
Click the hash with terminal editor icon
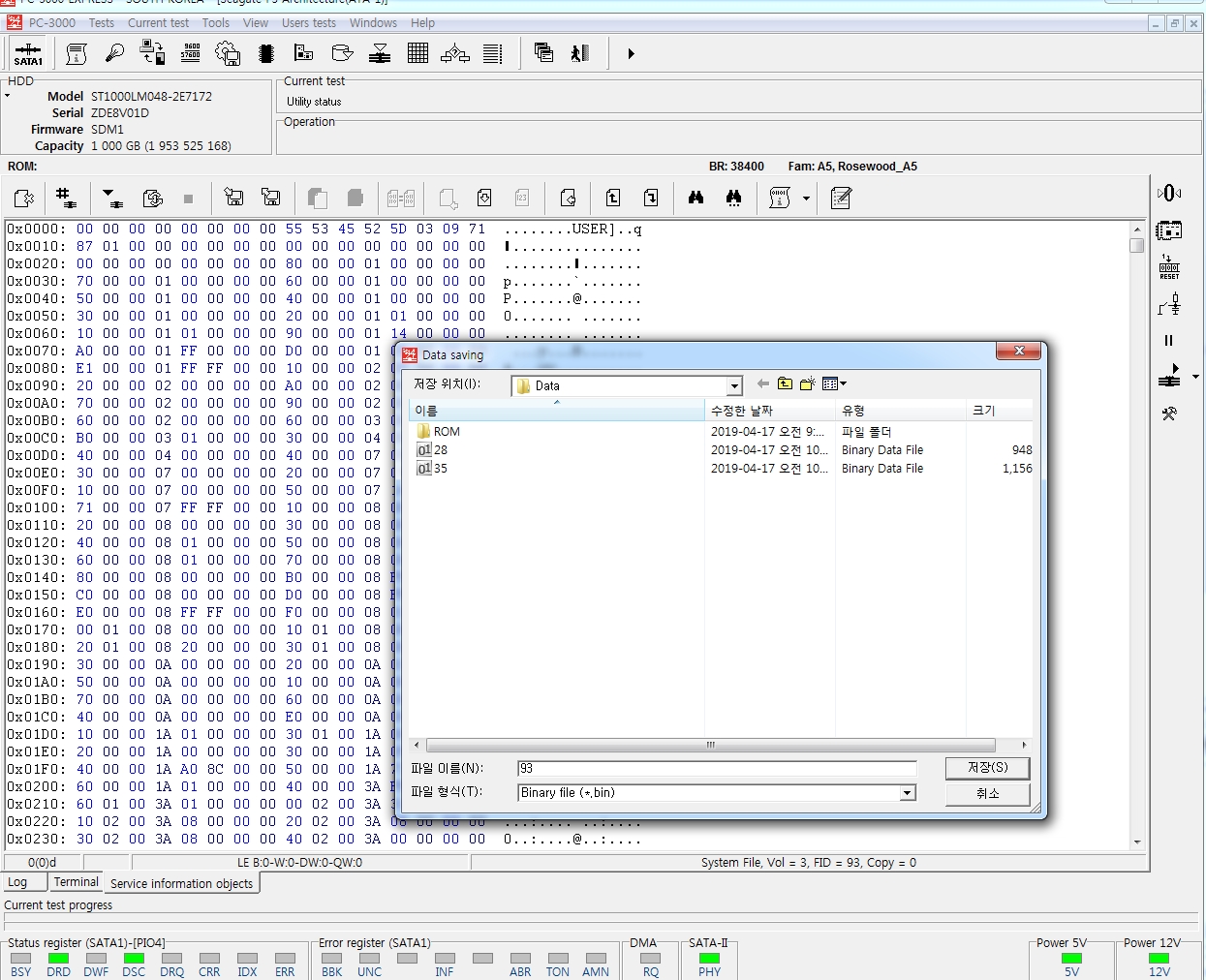click(66, 199)
